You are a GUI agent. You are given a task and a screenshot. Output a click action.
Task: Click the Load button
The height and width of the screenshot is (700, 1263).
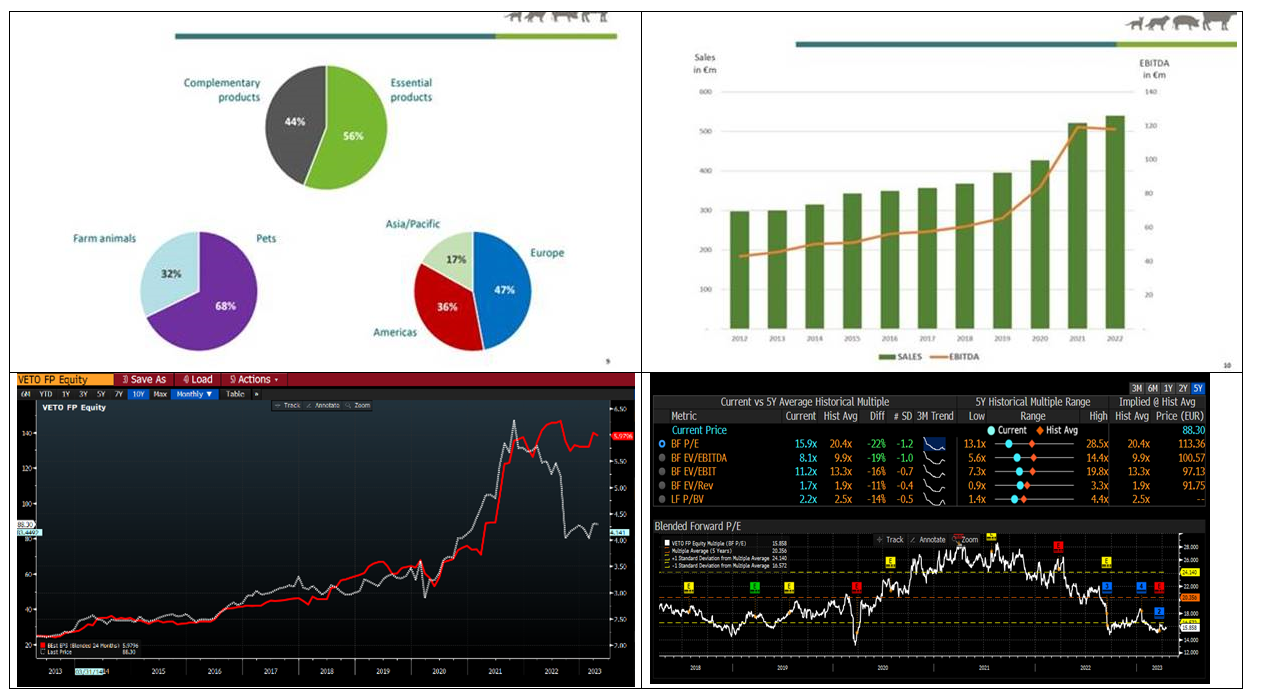coord(197,380)
